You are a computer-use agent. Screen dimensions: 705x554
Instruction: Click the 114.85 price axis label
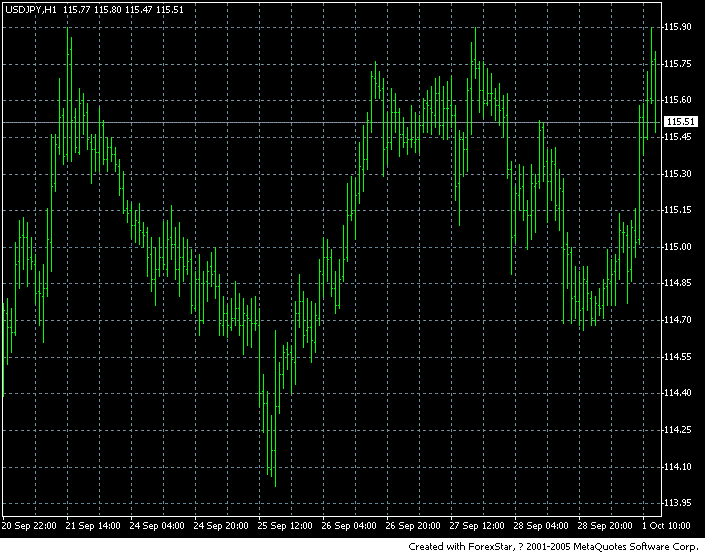tap(678, 283)
